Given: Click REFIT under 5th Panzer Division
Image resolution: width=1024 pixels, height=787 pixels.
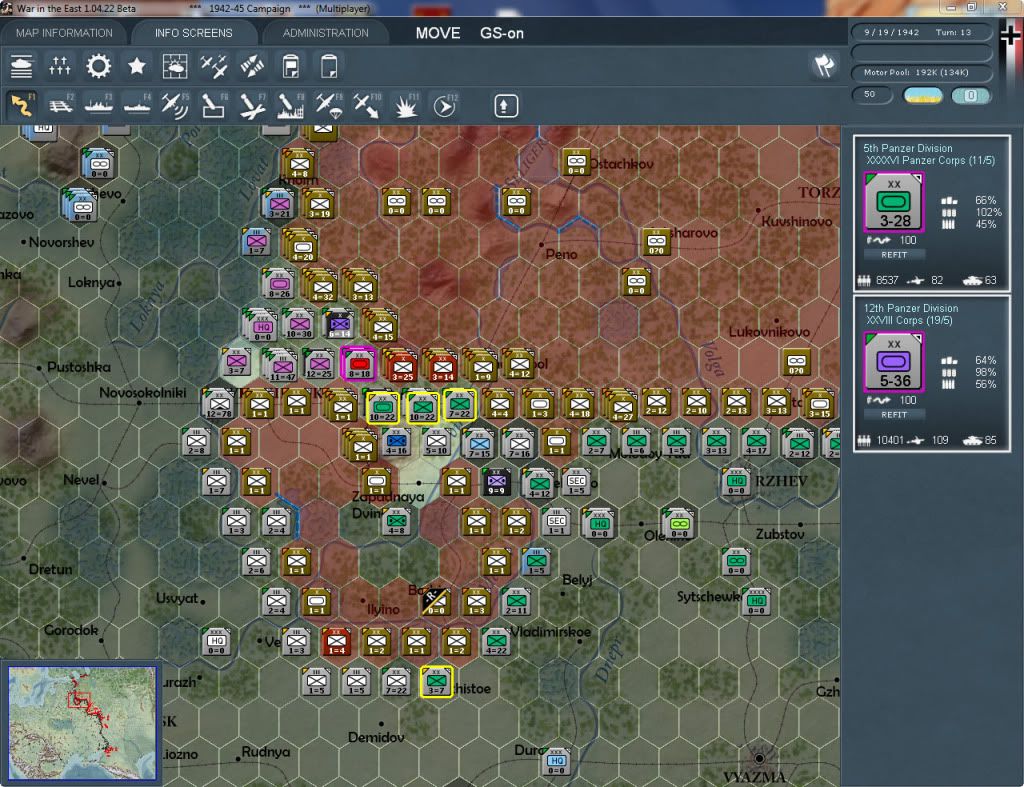Looking at the screenshot, I should pyautogui.click(x=894, y=255).
